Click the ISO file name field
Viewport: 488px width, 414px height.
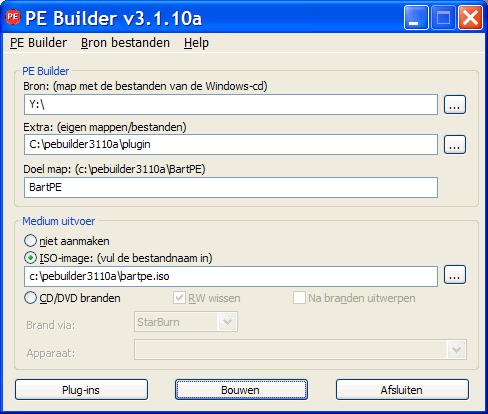(x=231, y=276)
